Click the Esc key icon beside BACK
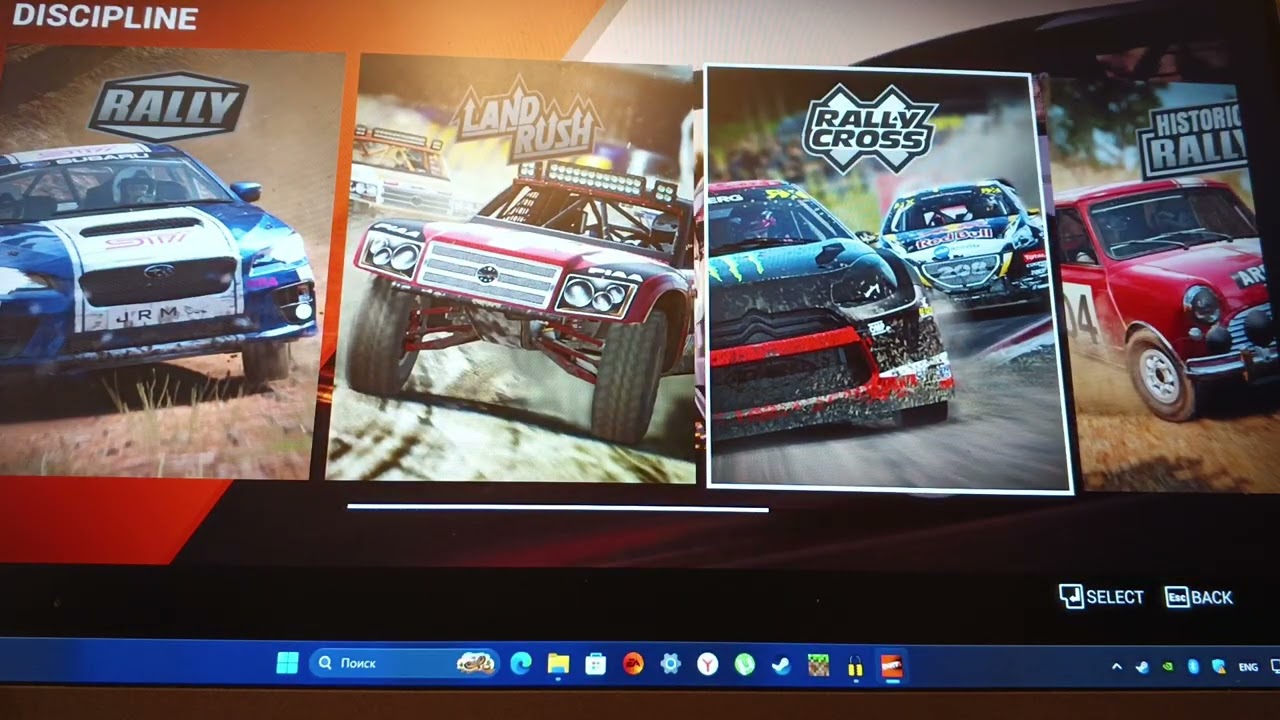Screen dimensions: 1280x720 [x=1177, y=597]
